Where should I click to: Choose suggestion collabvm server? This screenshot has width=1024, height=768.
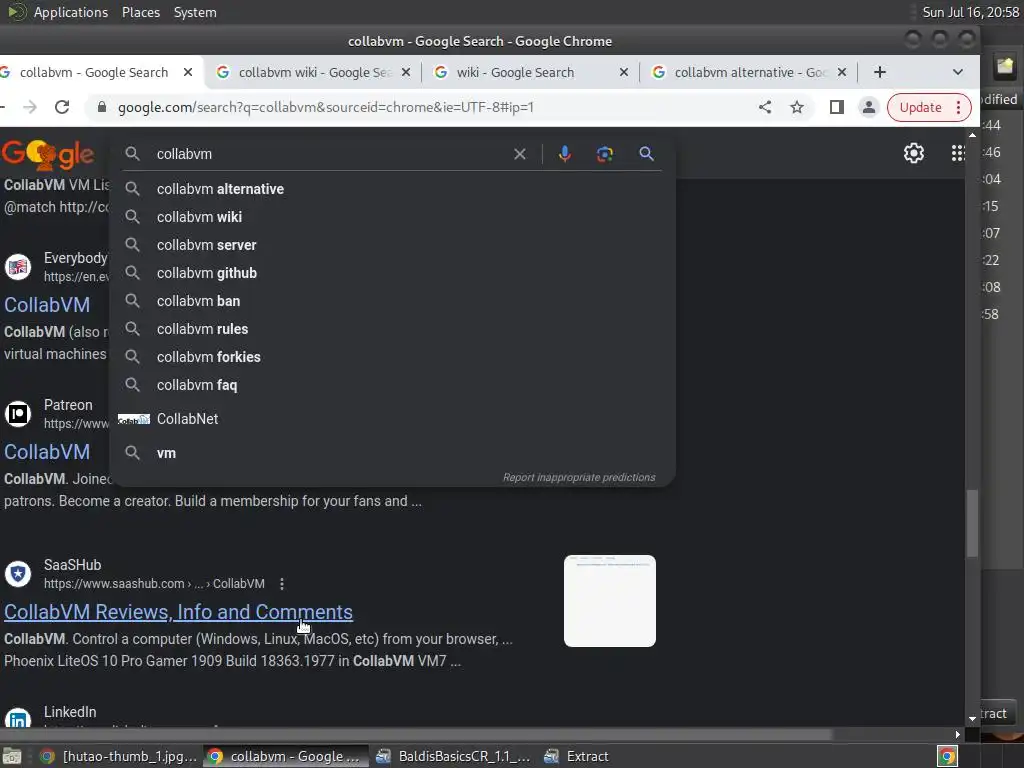392,245
